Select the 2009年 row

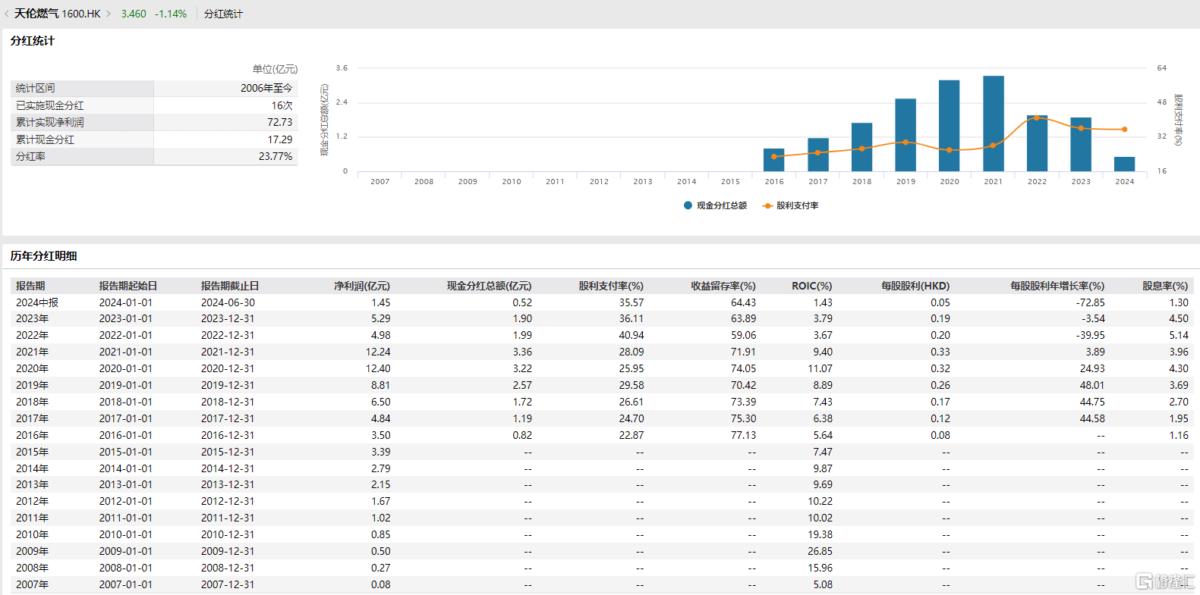[x=600, y=551]
